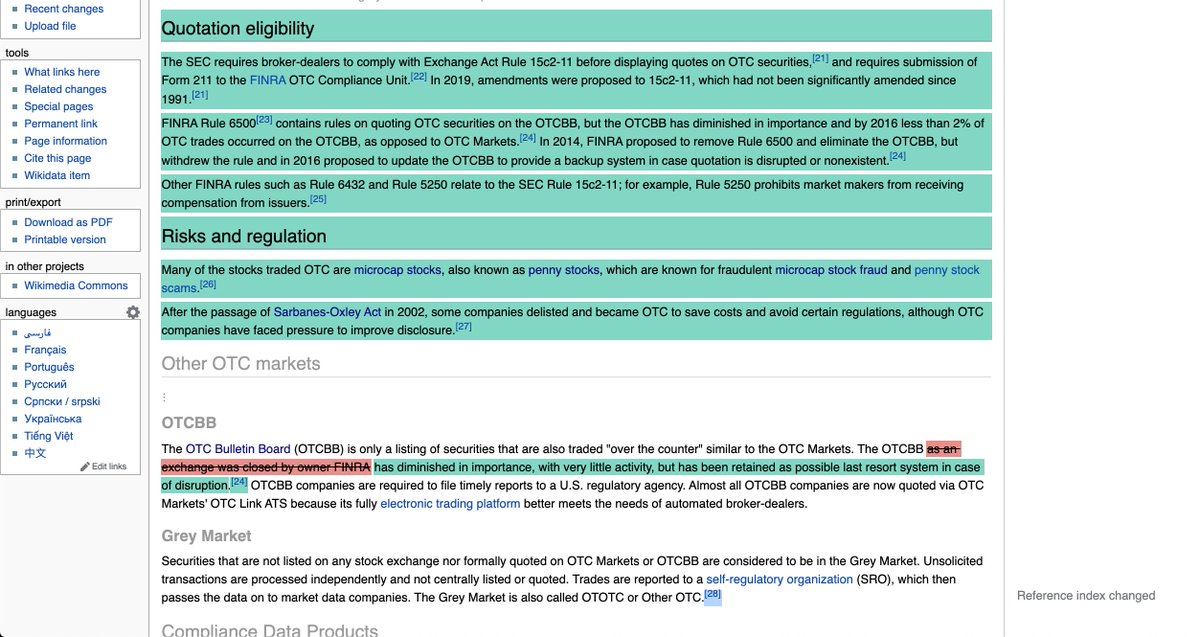The height and width of the screenshot is (637, 1200).
Task: Switch to Français language version
Action: pos(46,350)
